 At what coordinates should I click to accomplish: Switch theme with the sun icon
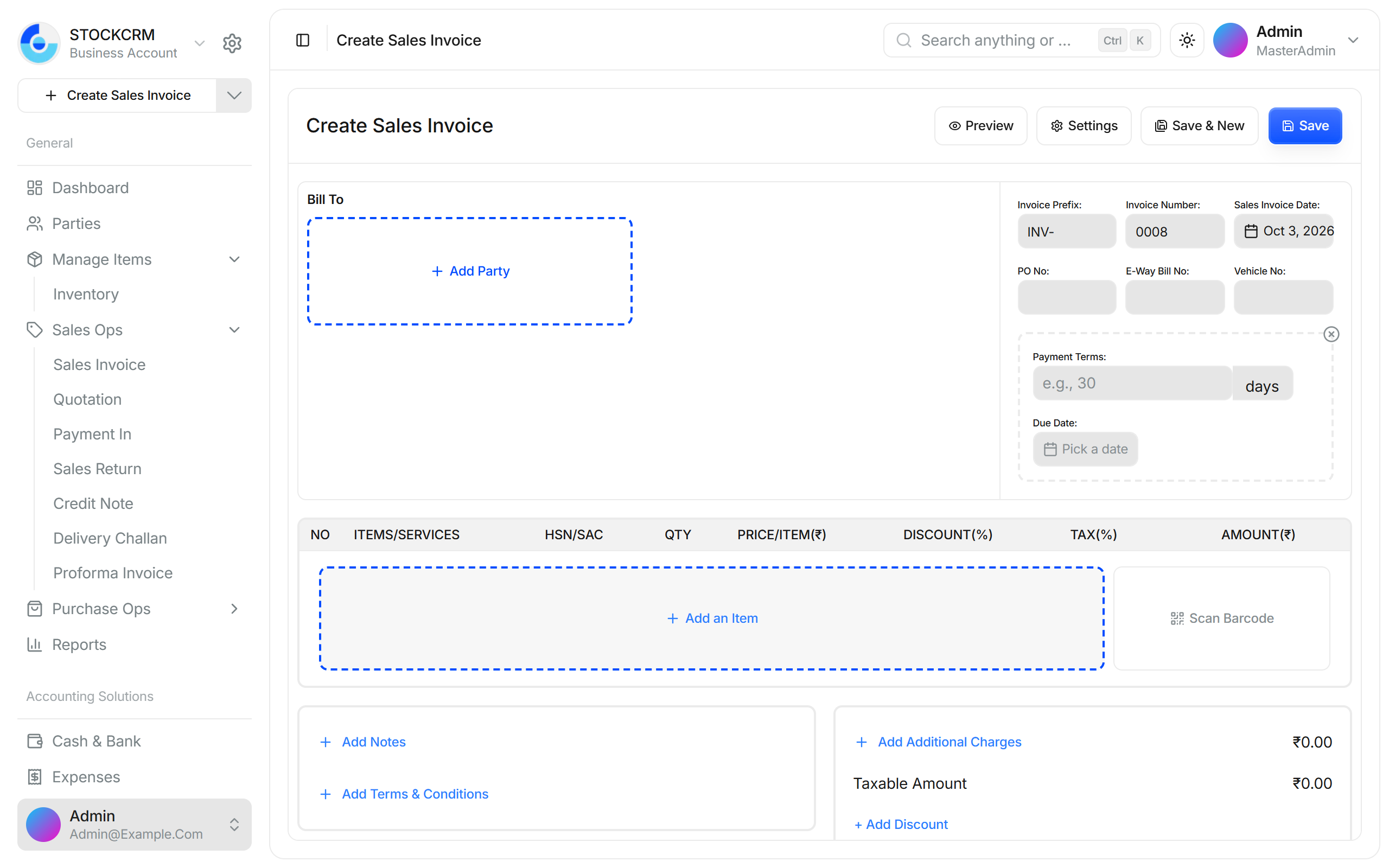tap(1187, 40)
